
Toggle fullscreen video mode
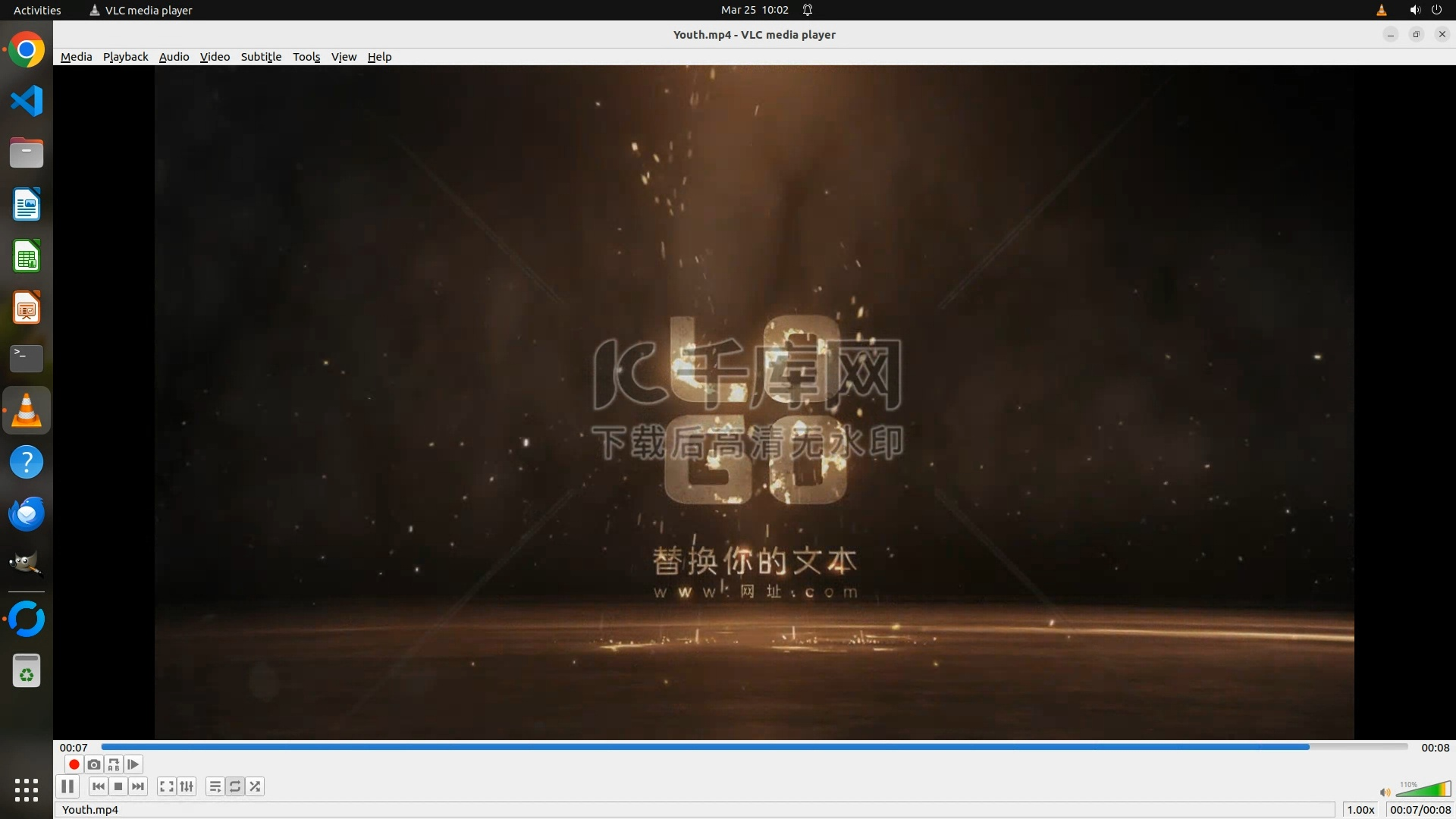click(x=167, y=786)
